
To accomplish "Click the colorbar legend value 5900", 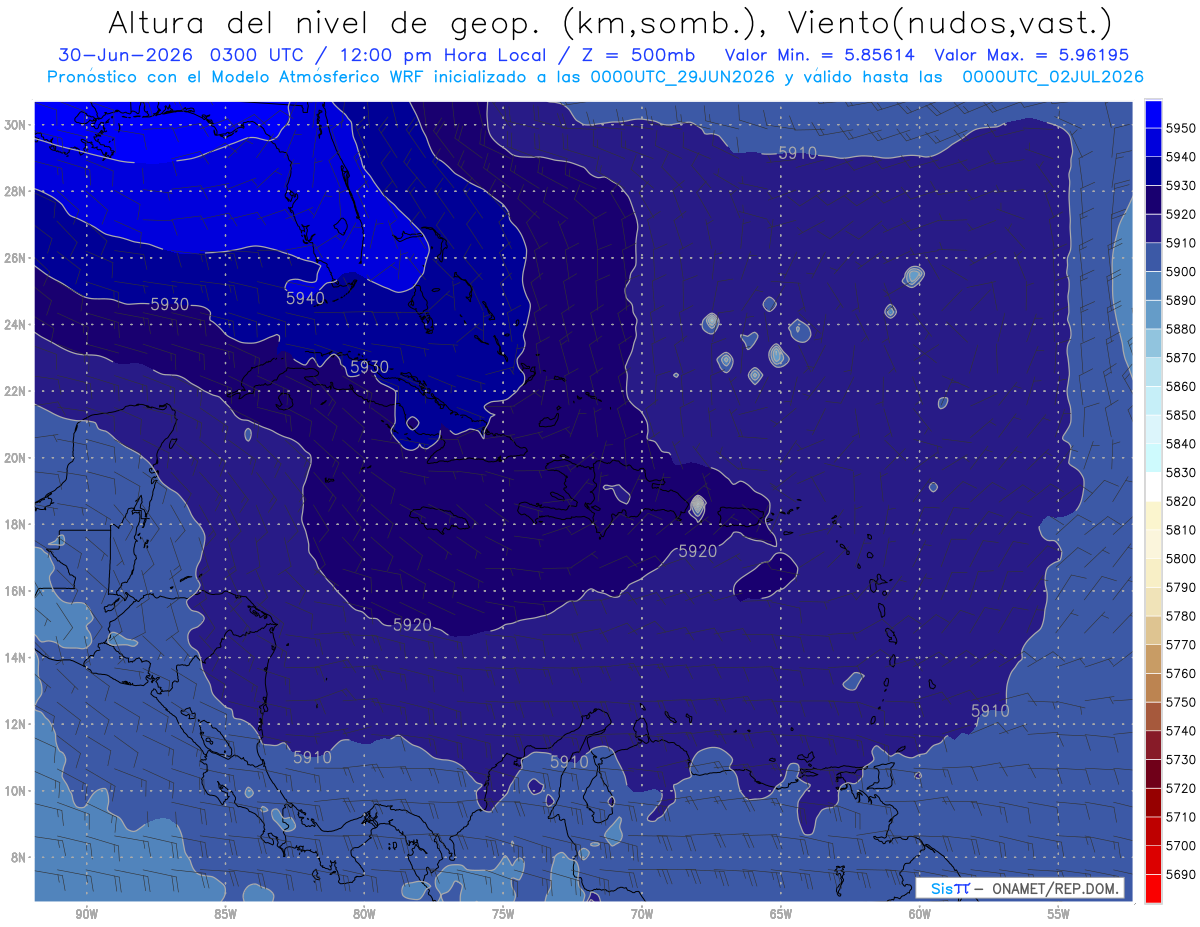I will 1181,271.
